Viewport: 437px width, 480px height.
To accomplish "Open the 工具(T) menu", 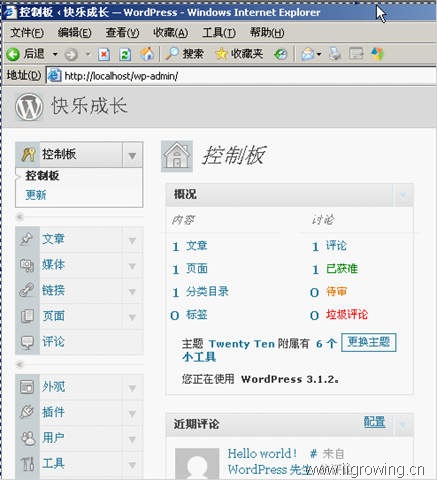I will tap(219, 33).
